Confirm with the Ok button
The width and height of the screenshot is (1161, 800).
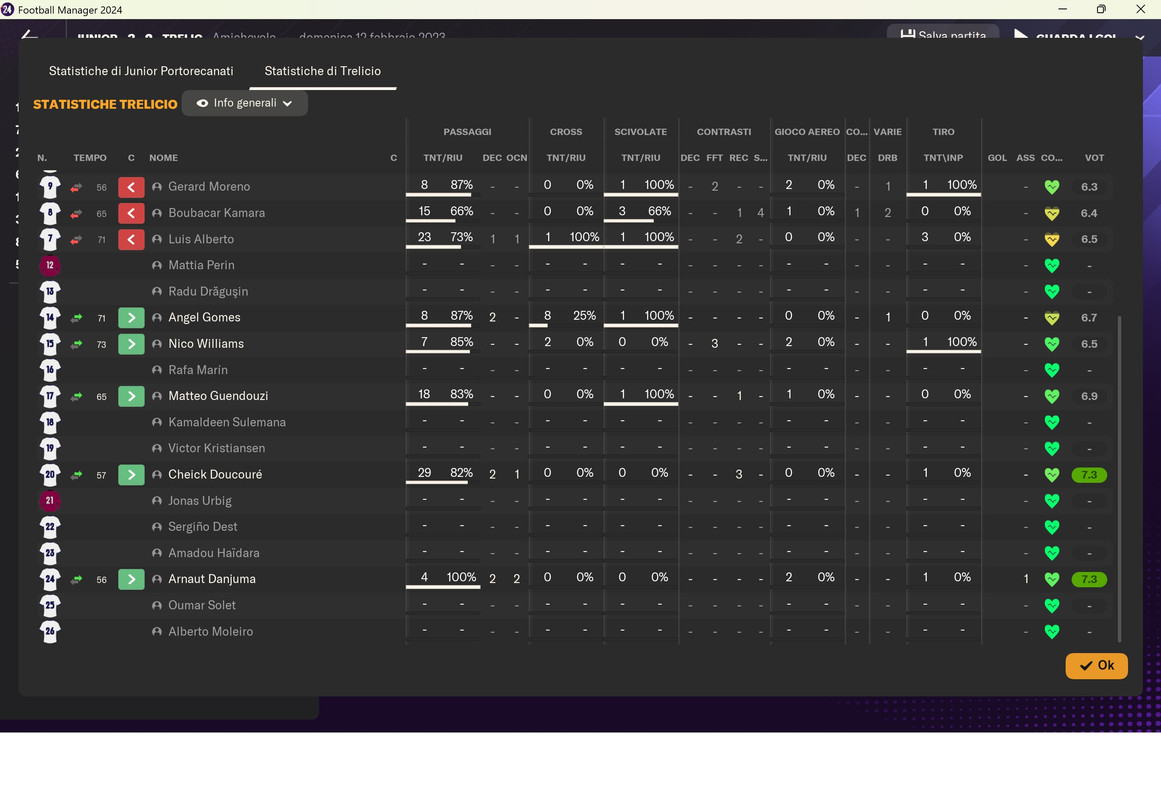pos(1097,665)
